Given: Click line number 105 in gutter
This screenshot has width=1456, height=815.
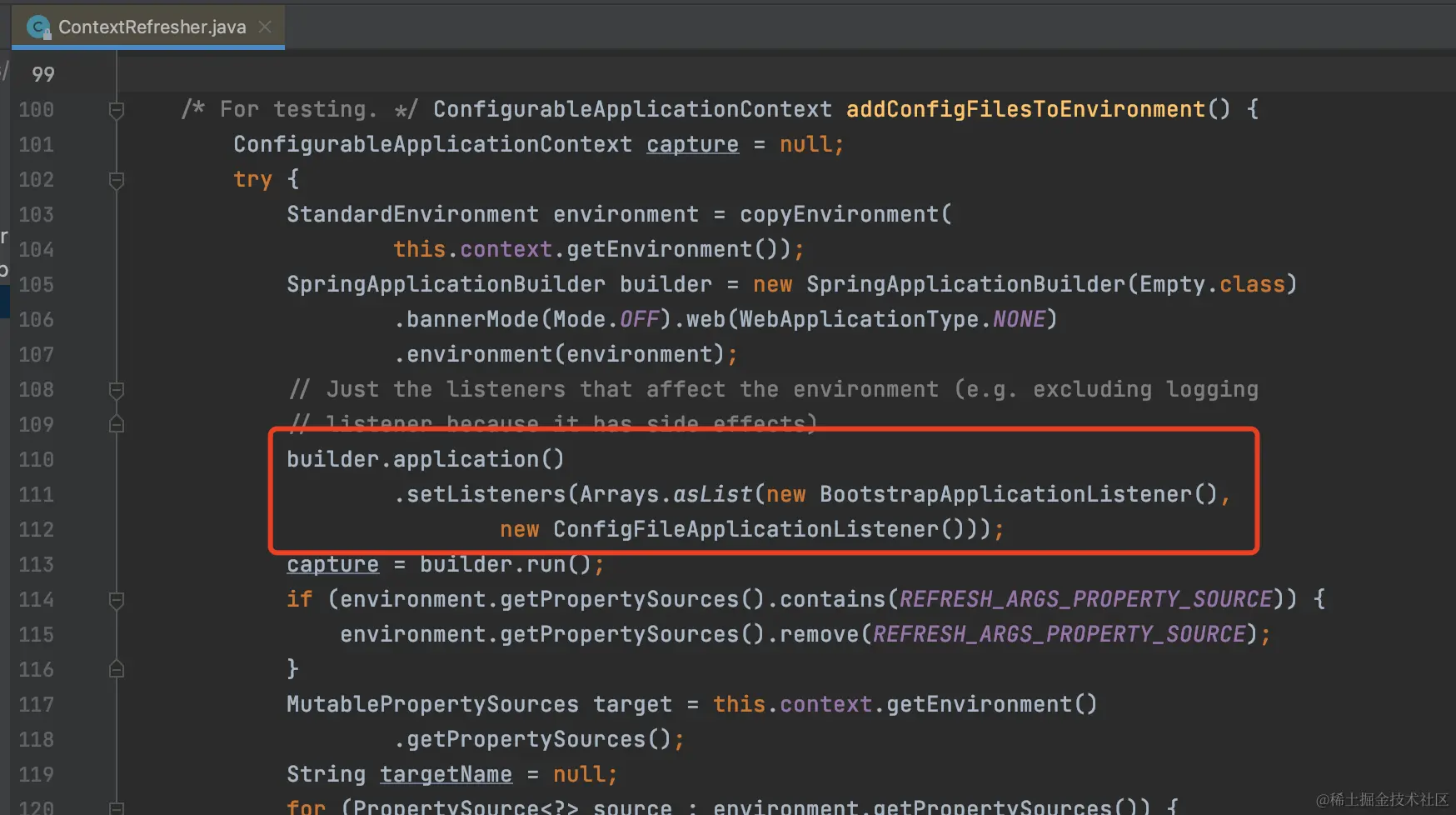Looking at the screenshot, I should pyautogui.click(x=37, y=284).
